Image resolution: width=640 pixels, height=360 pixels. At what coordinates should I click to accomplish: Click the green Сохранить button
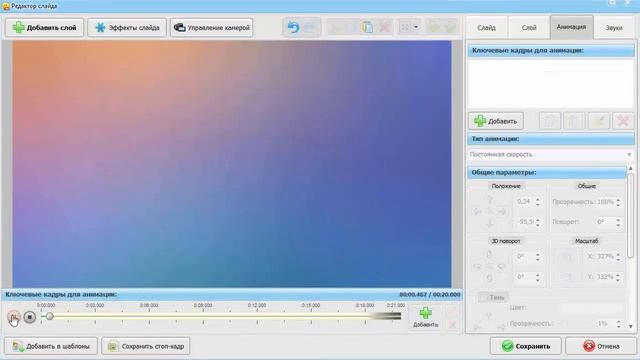tap(526, 346)
